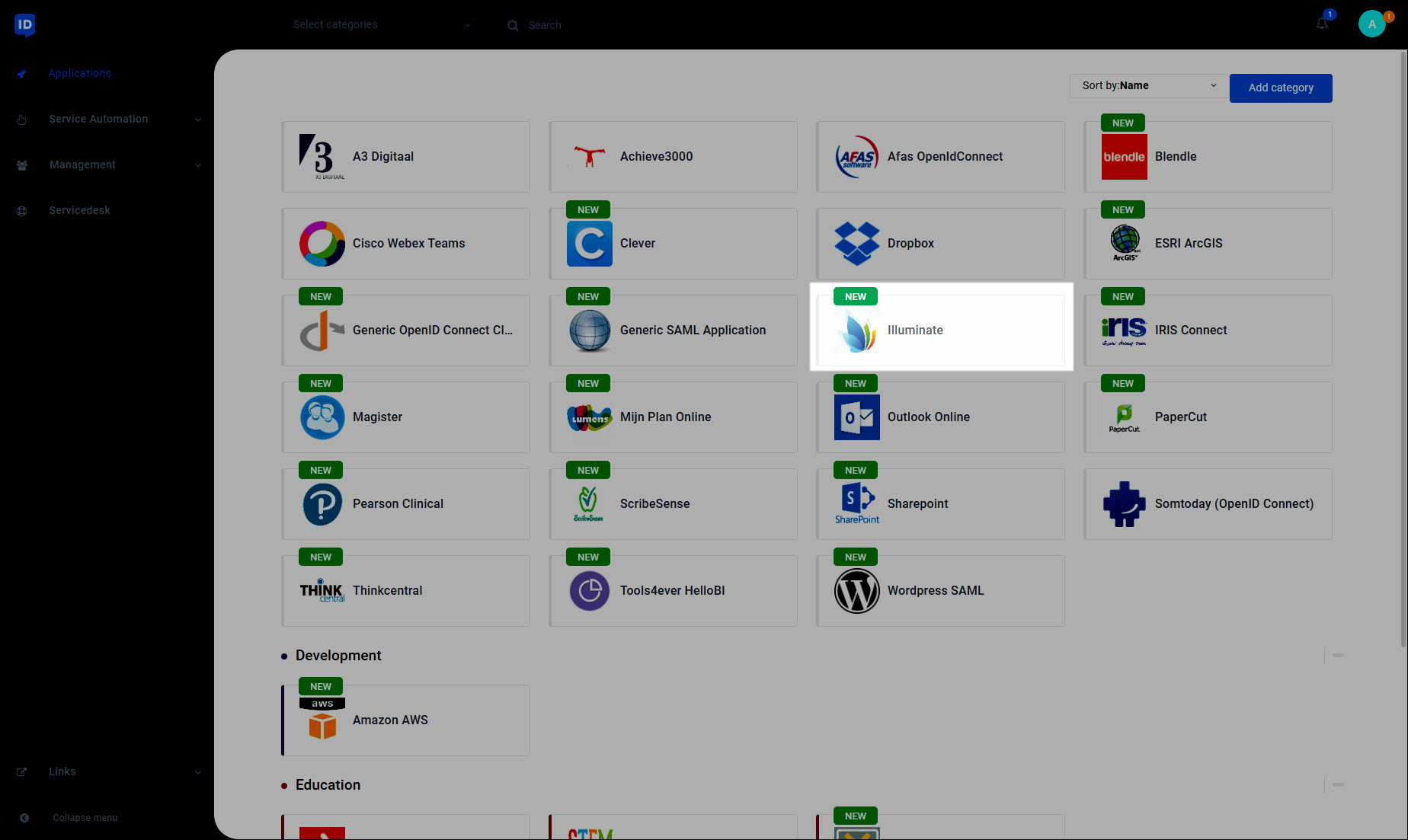Click the Magister blue circle icon
1408x840 pixels.
322,417
